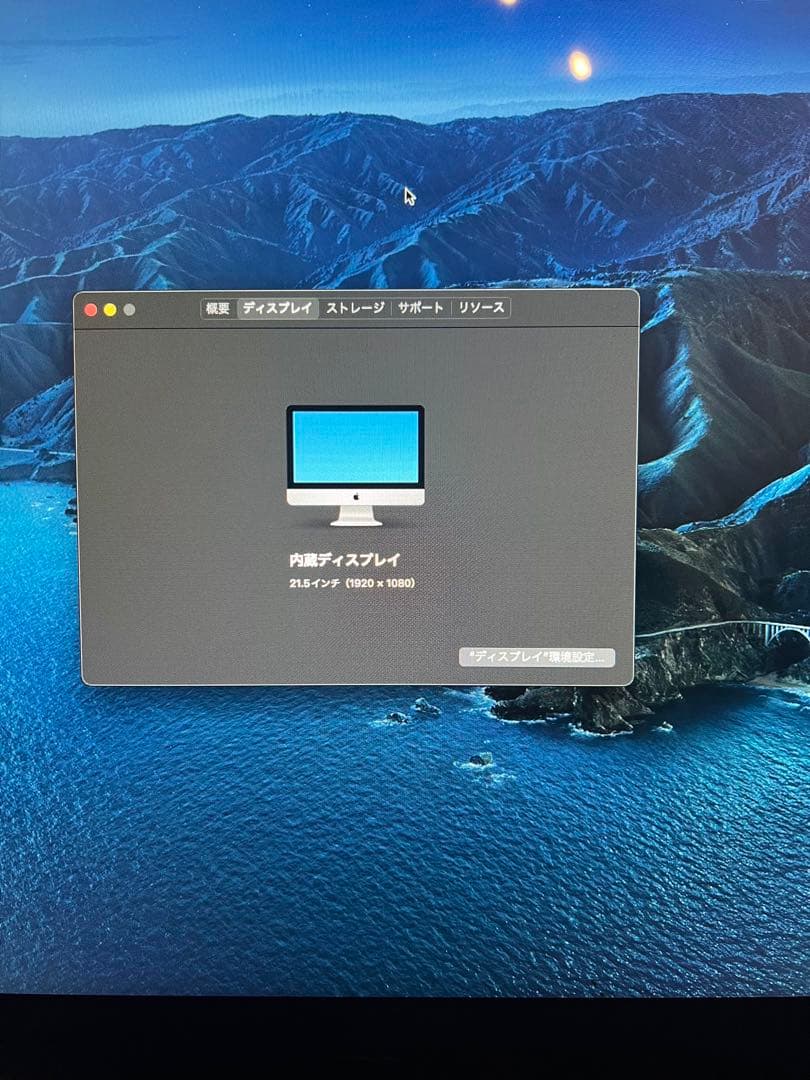This screenshot has height=1080, width=810.
Task: Open the ストレージ (Storage) tab
Action: tap(353, 309)
